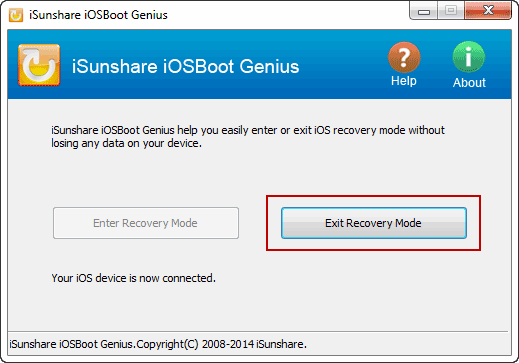Minimize the iOSBoot Genius window

tap(424, 11)
